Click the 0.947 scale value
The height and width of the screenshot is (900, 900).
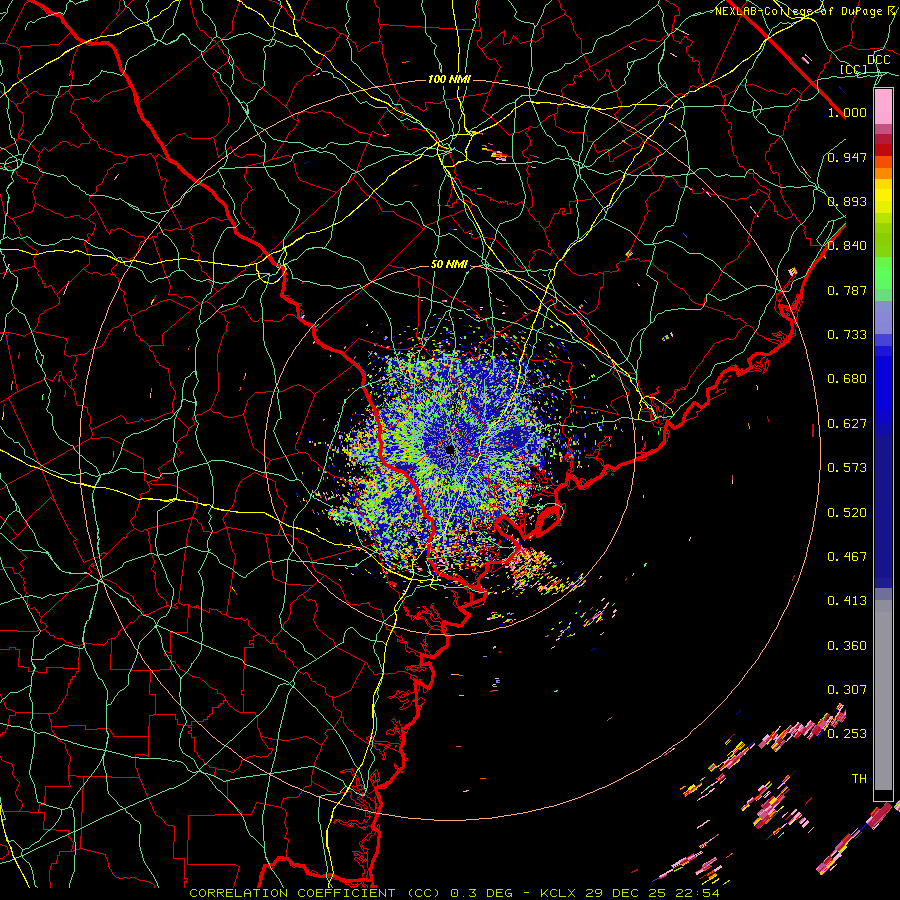click(847, 157)
